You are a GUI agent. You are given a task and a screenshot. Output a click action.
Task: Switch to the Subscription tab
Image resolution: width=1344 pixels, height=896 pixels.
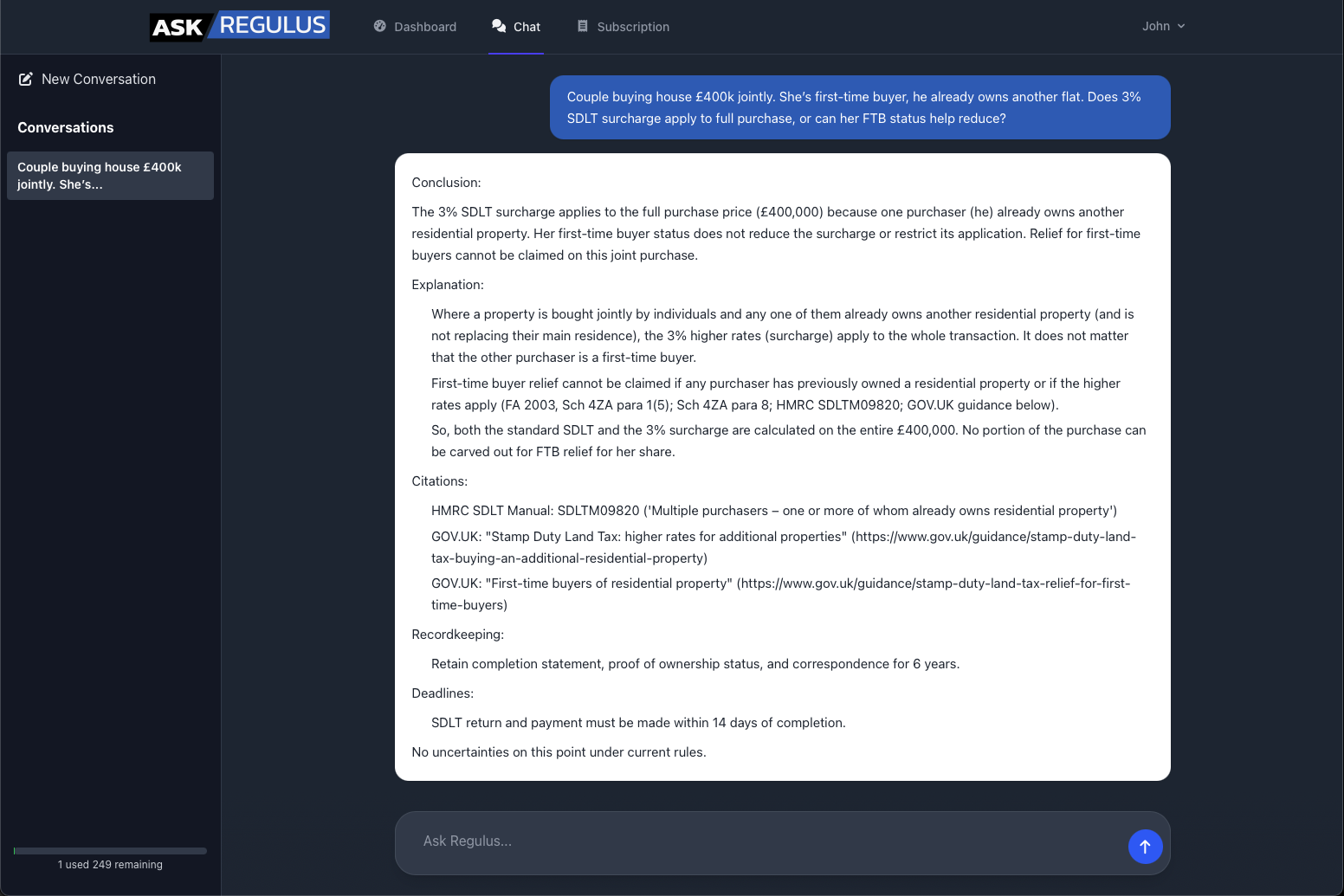click(x=624, y=26)
